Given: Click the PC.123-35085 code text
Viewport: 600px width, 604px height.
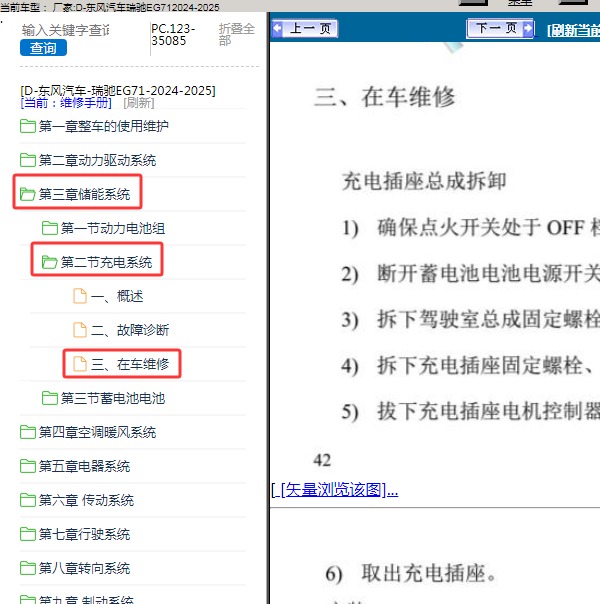Looking at the screenshot, I should pyautogui.click(x=173, y=34).
